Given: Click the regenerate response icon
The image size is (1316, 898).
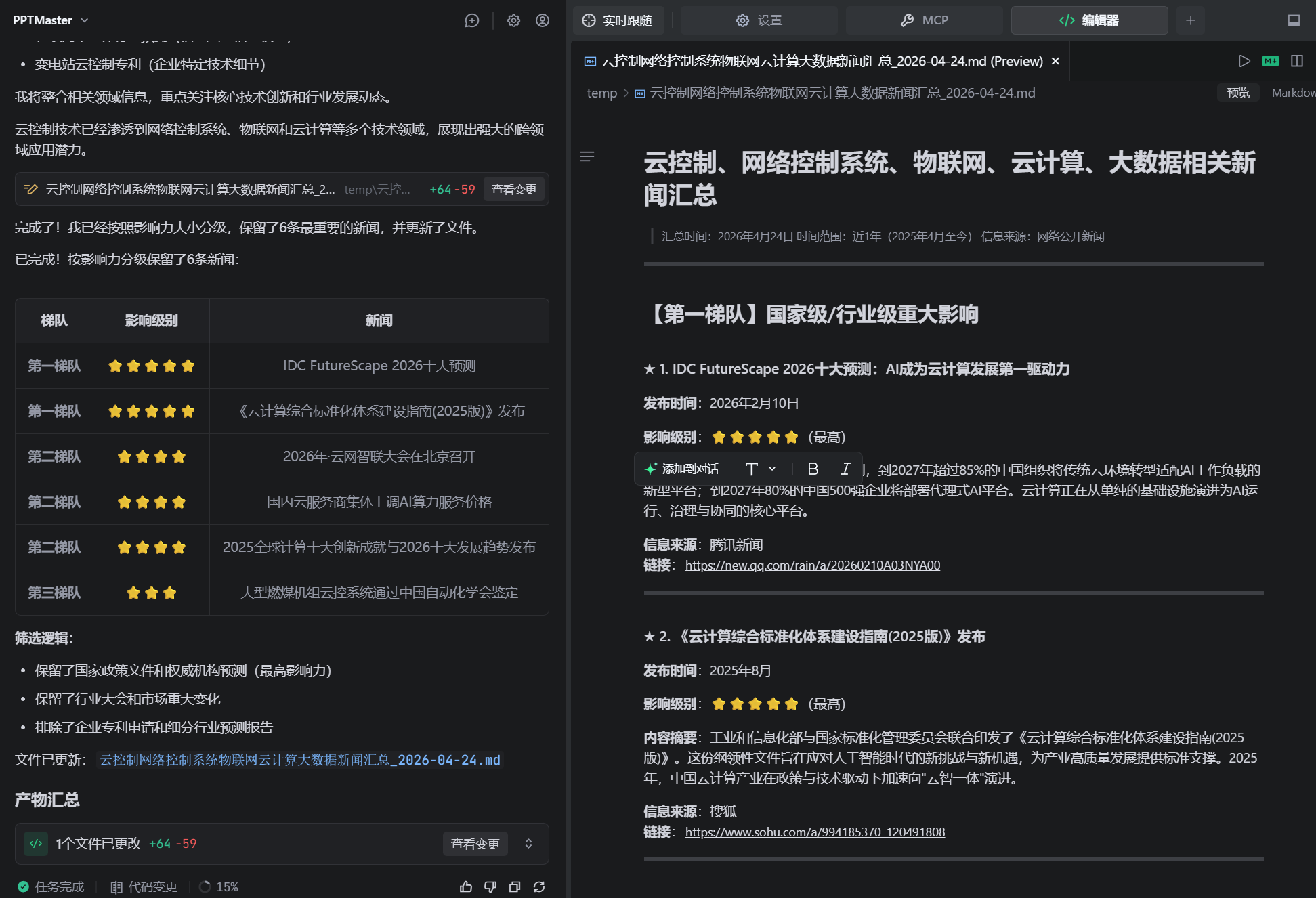Looking at the screenshot, I should tap(539, 886).
